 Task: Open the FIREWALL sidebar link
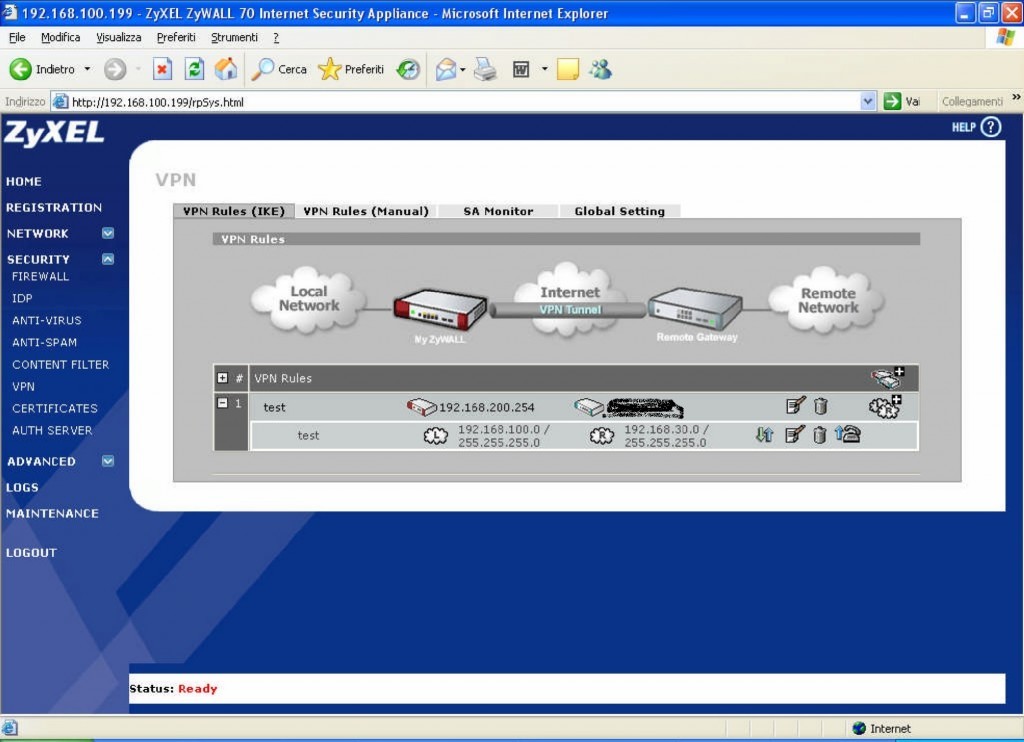pos(40,276)
